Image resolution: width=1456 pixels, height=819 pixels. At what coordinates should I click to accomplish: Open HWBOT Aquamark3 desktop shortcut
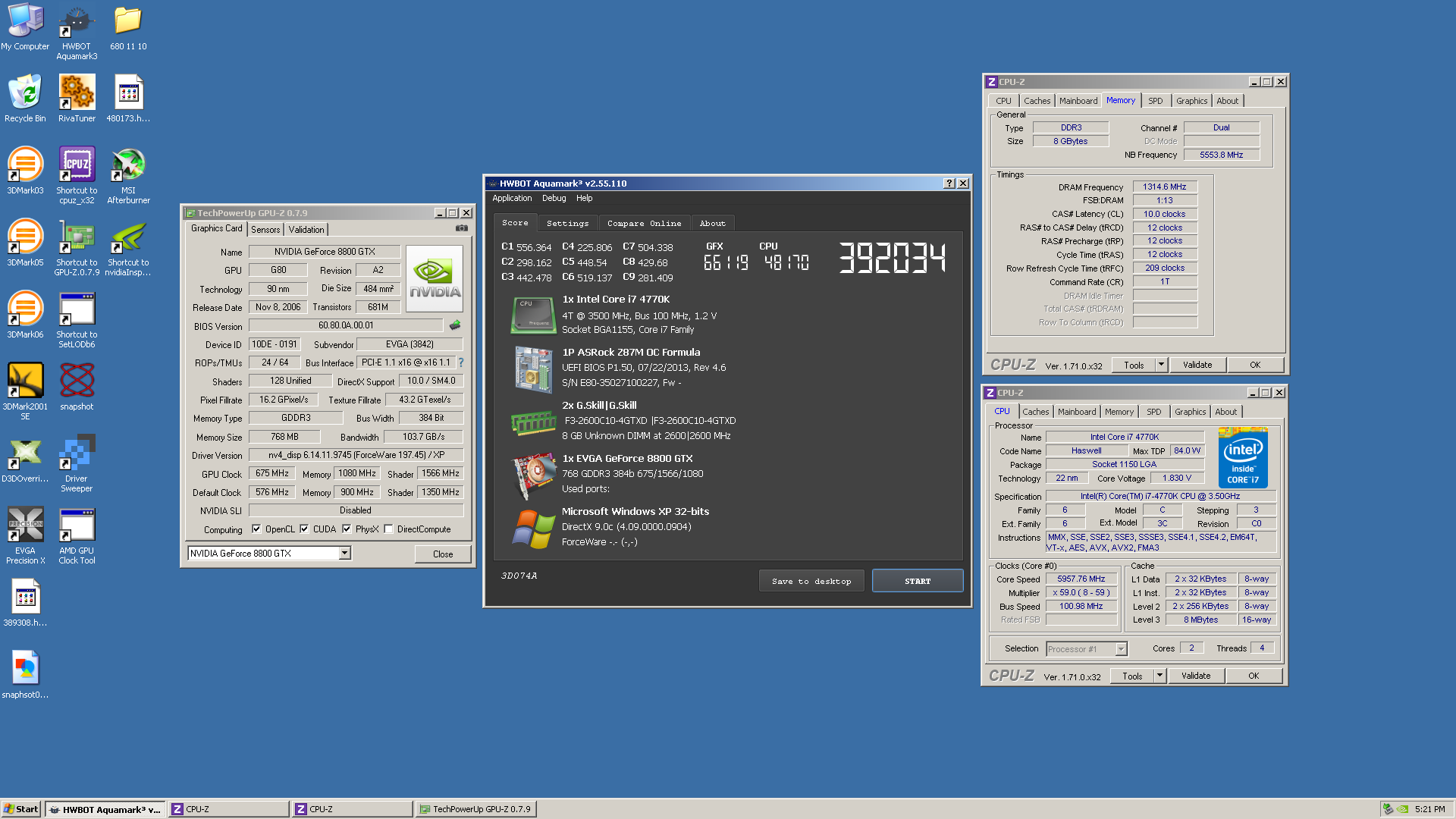[x=77, y=32]
